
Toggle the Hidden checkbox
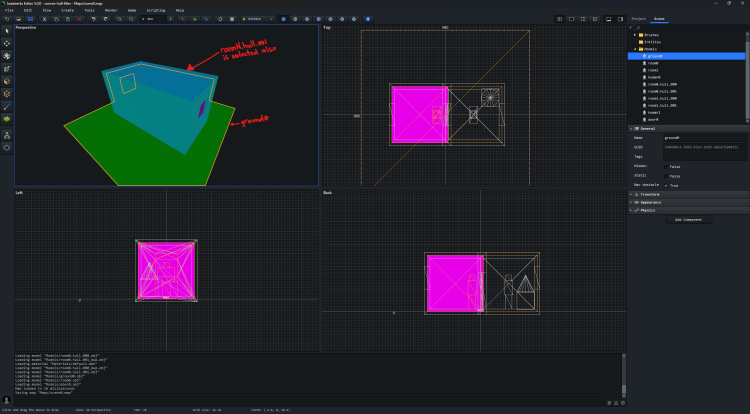click(x=668, y=166)
